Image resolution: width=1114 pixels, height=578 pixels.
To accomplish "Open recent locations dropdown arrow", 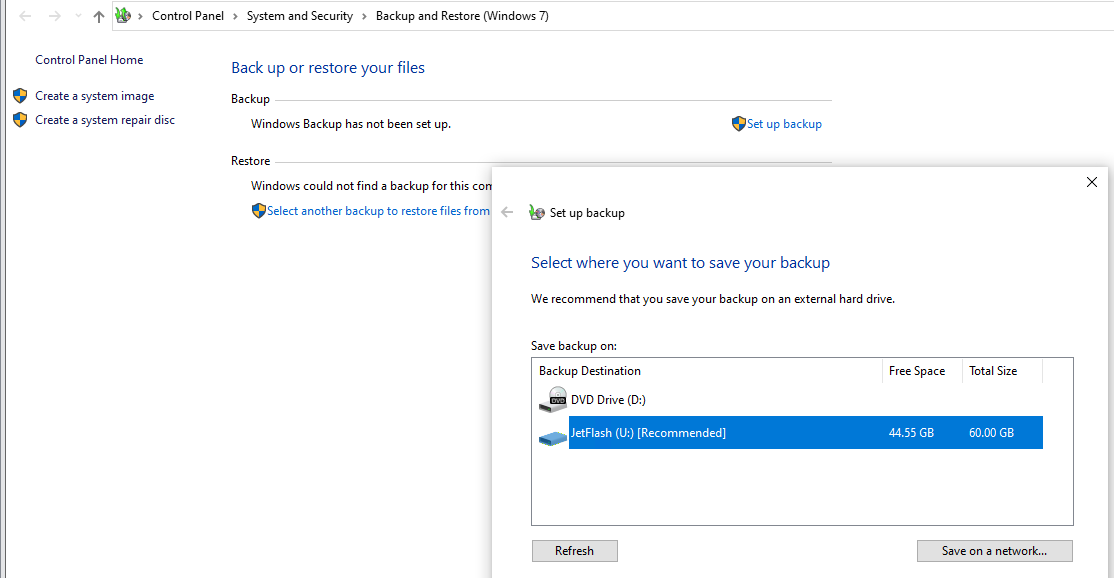I will click(78, 16).
